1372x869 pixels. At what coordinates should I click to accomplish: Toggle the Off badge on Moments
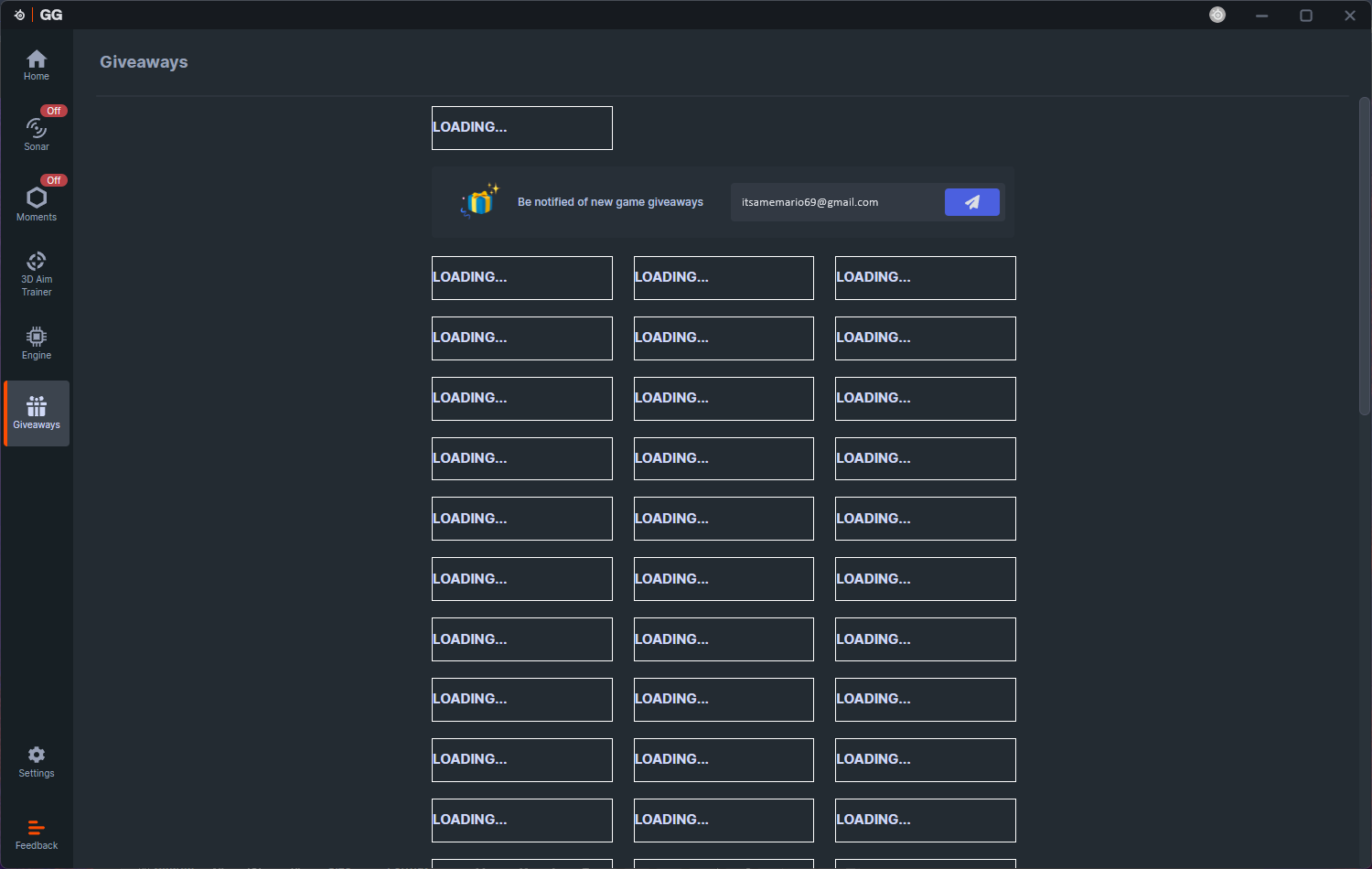tap(54, 179)
